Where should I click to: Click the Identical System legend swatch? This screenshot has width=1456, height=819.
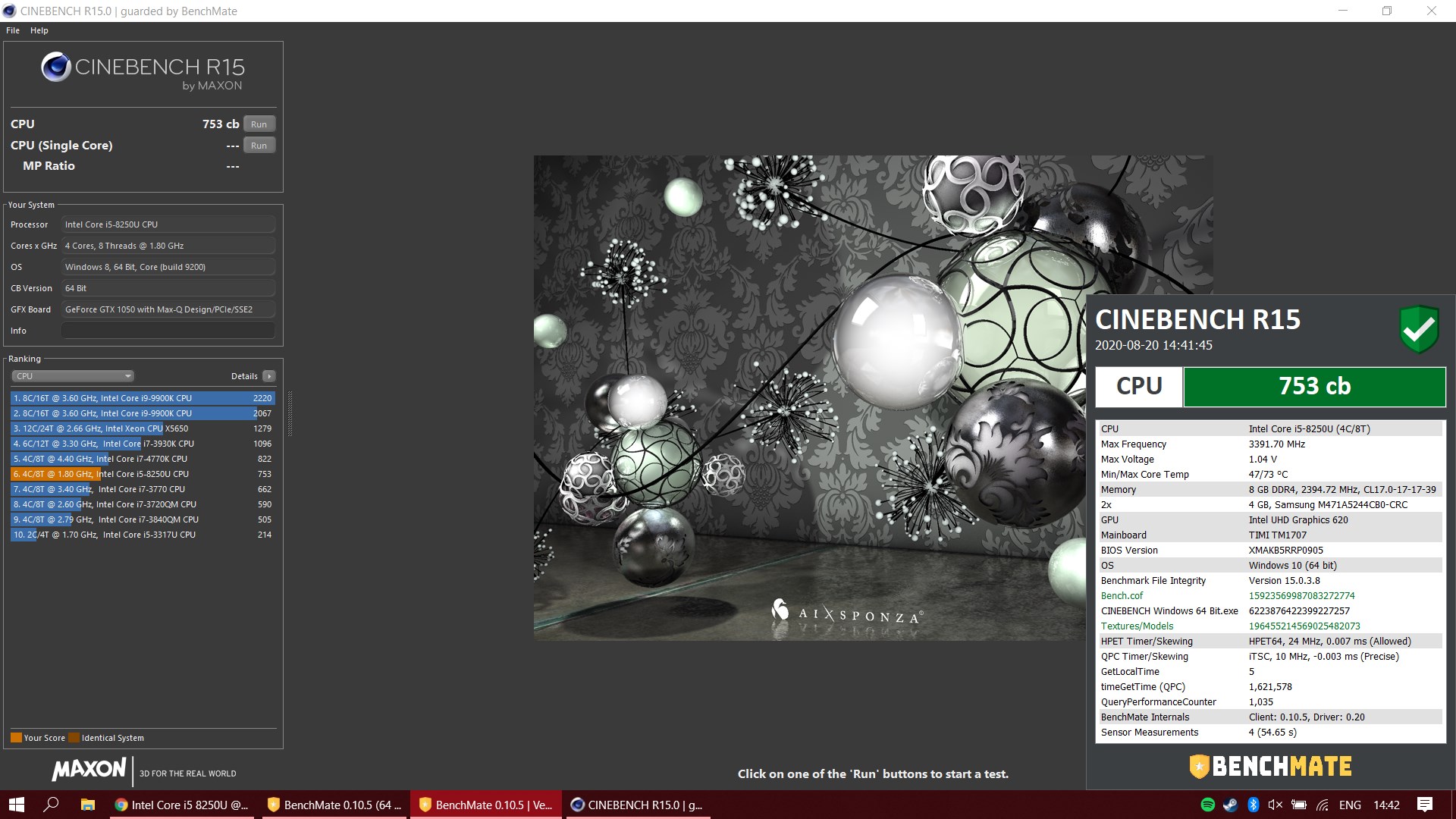pos(74,738)
